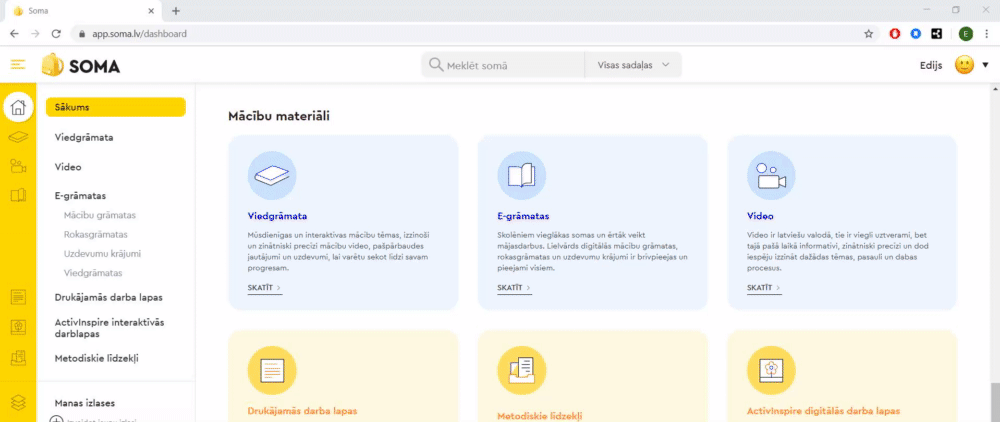Expand the user menu arrow next to avatar
Image resolution: width=1000 pixels, height=422 pixels.
pyautogui.click(x=985, y=65)
